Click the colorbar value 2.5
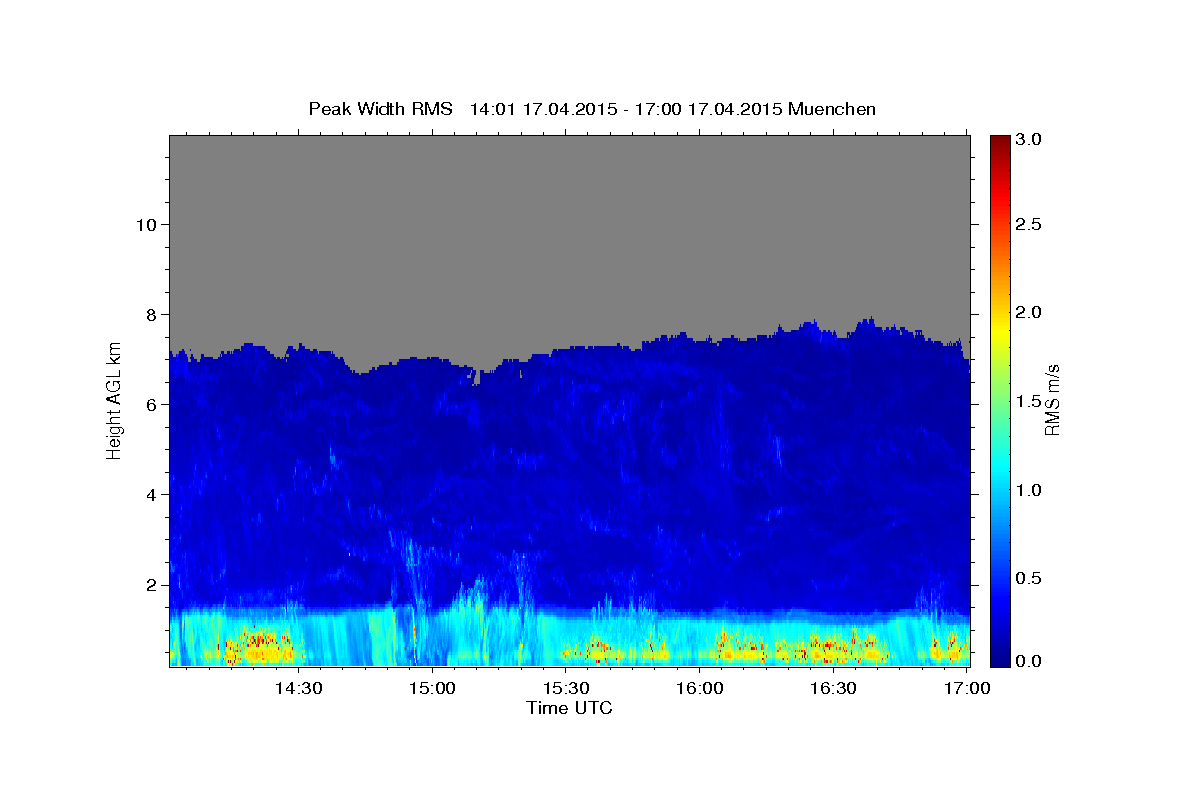This screenshot has height=800, width=1200. [1030, 224]
